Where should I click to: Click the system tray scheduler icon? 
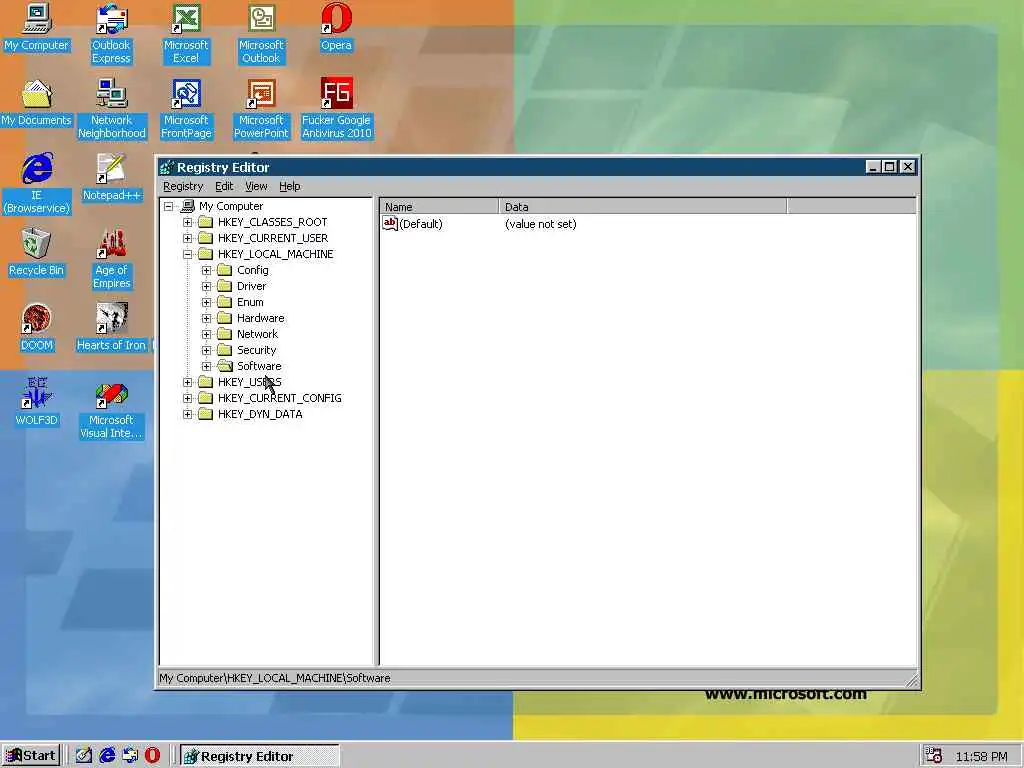click(x=934, y=755)
